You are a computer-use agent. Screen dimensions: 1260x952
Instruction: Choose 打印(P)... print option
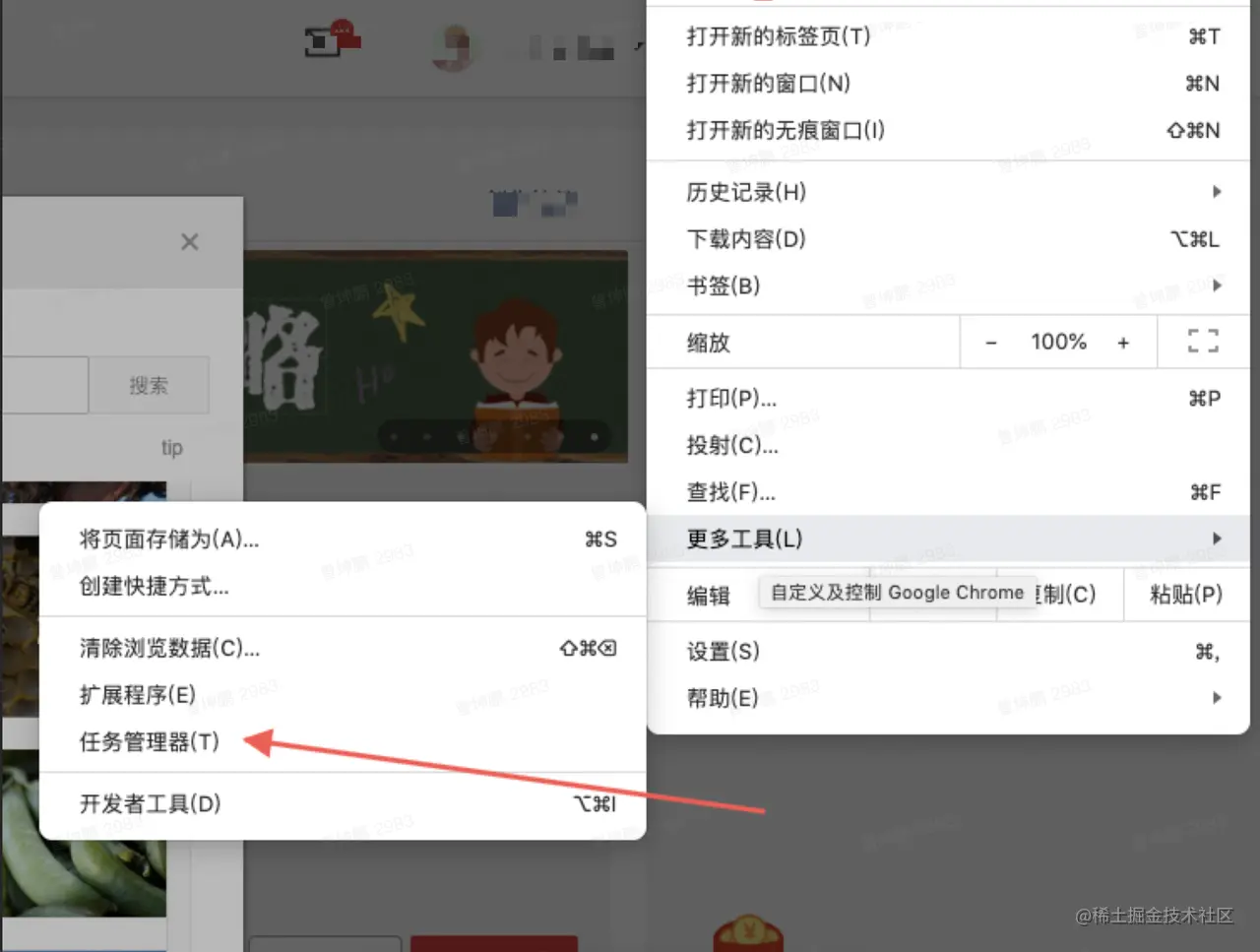pos(948,399)
